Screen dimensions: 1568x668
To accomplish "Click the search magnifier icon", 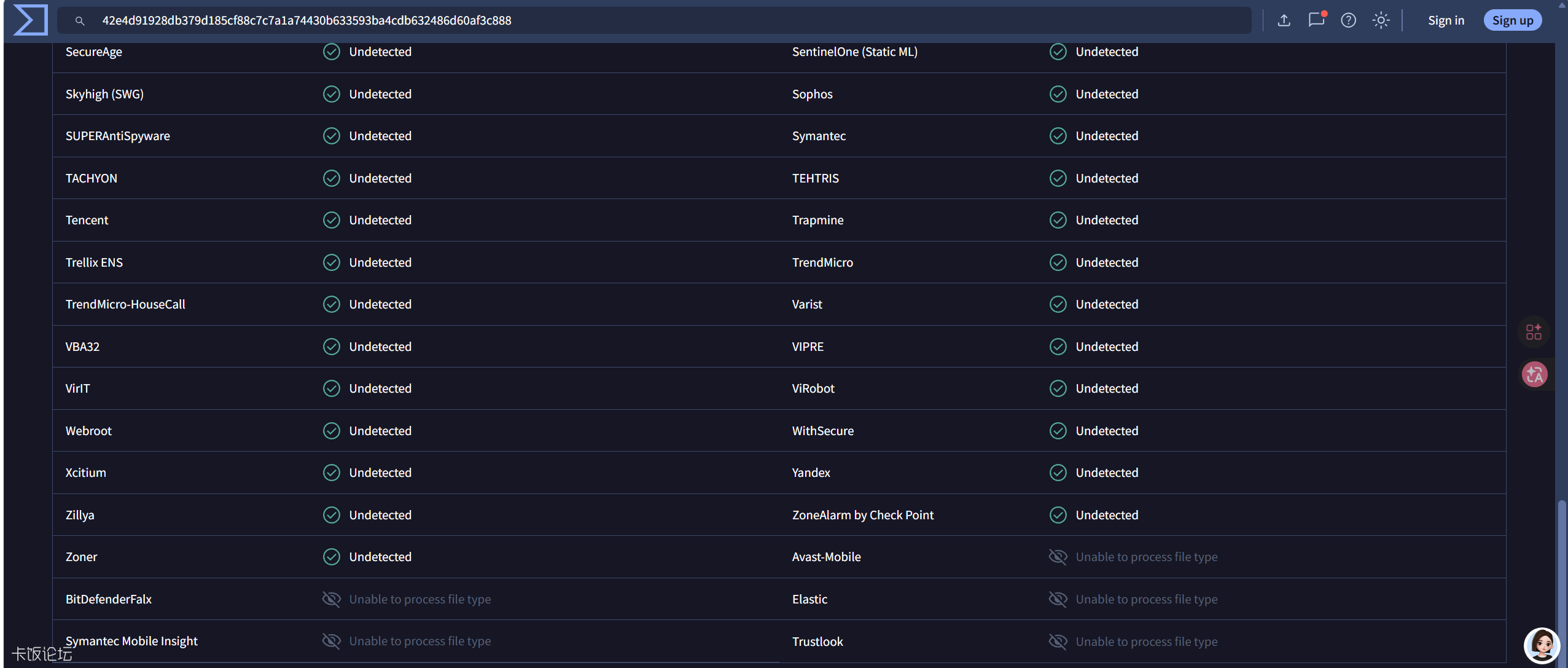I will coord(80,20).
